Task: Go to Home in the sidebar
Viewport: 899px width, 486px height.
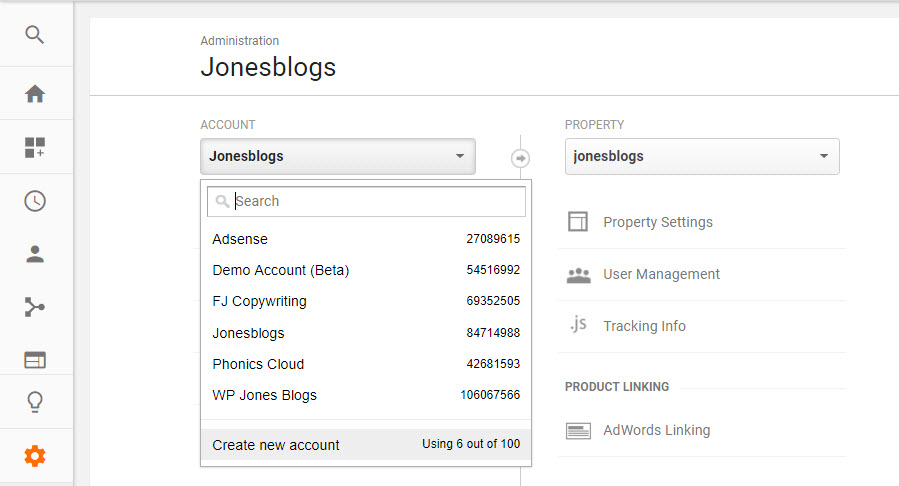Action: (x=35, y=93)
